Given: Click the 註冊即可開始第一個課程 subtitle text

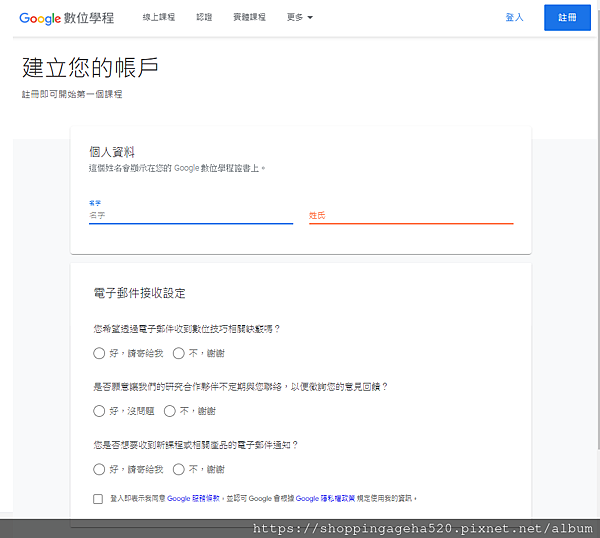Looking at the screenshot, I should tap(72, 94).
